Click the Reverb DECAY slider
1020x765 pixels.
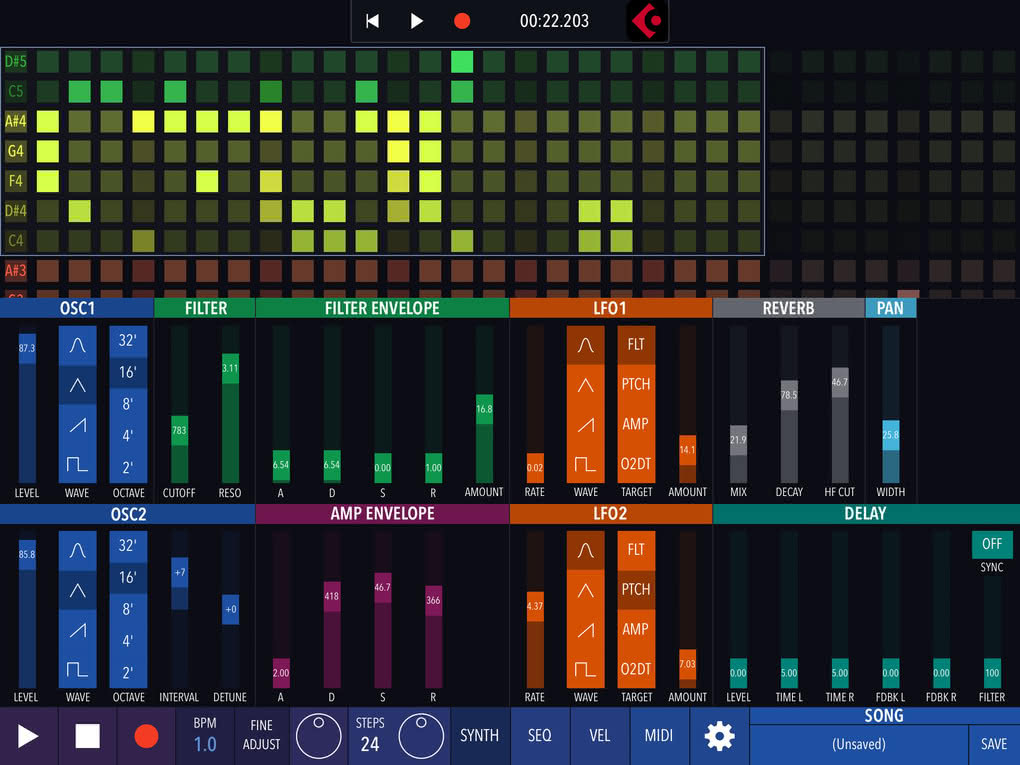tap(789, 405)
